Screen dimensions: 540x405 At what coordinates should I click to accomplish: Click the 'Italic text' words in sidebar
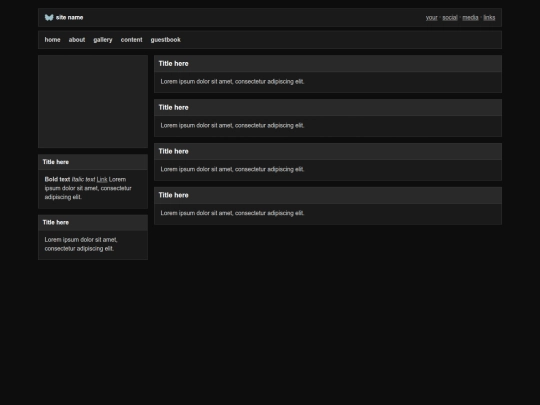click(83, 179)
